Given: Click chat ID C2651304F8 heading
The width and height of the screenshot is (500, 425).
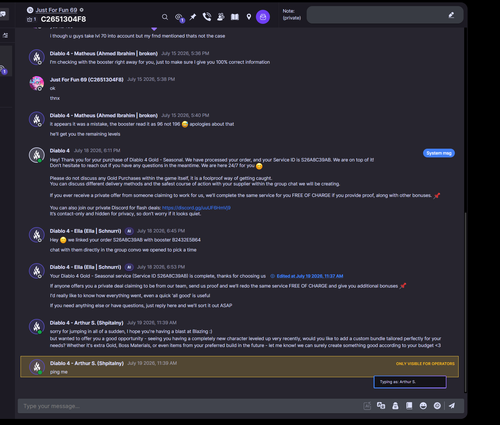Looking at the screenshot, I should (x=63, y=19).
